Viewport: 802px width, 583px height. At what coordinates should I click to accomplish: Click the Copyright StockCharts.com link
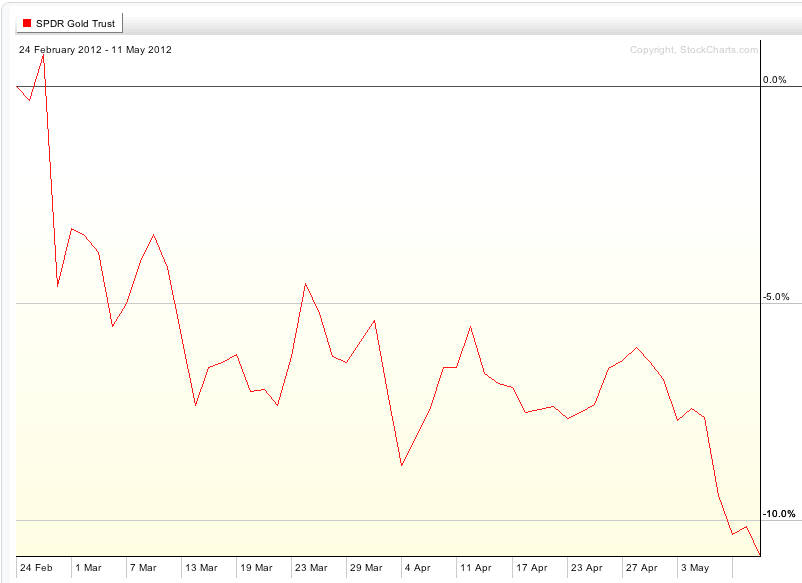click(694, 48)
